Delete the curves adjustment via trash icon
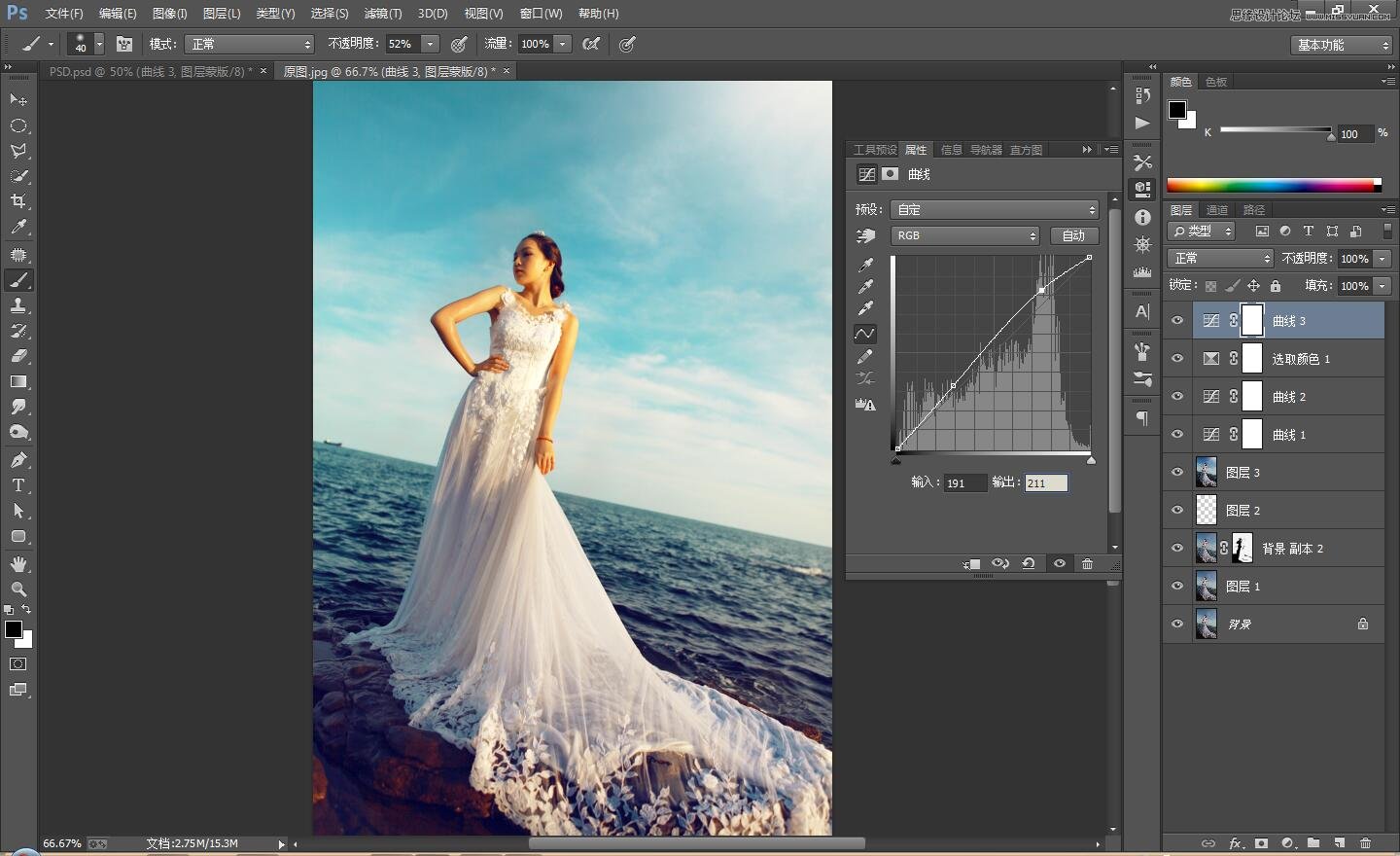Screen dimensions: 1400x856 pos(1087,564)
